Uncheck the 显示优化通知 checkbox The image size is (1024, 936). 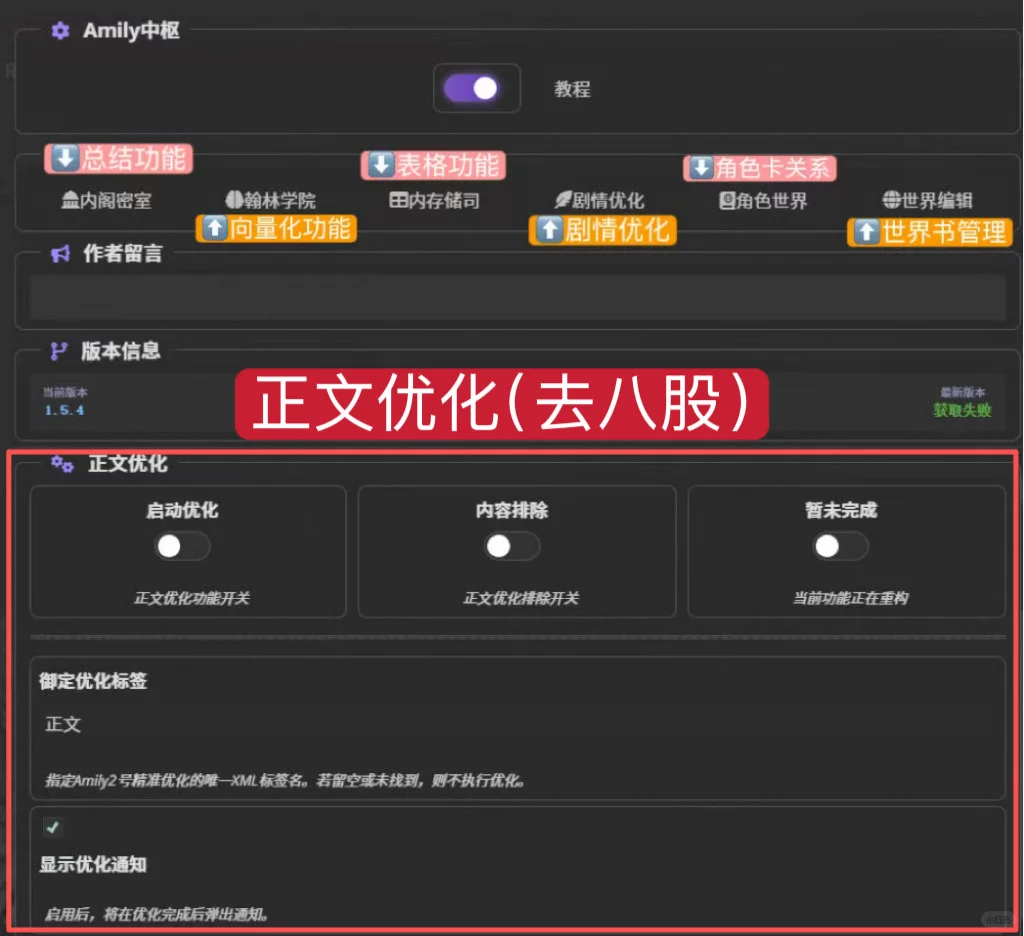click(51, 827)
